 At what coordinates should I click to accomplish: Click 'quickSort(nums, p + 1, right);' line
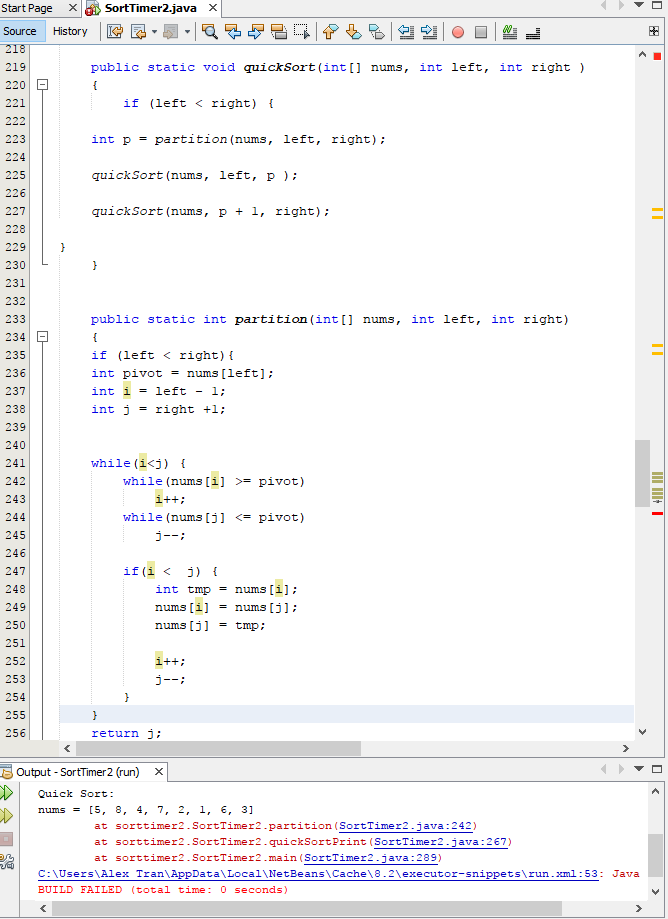pos(210,211)
